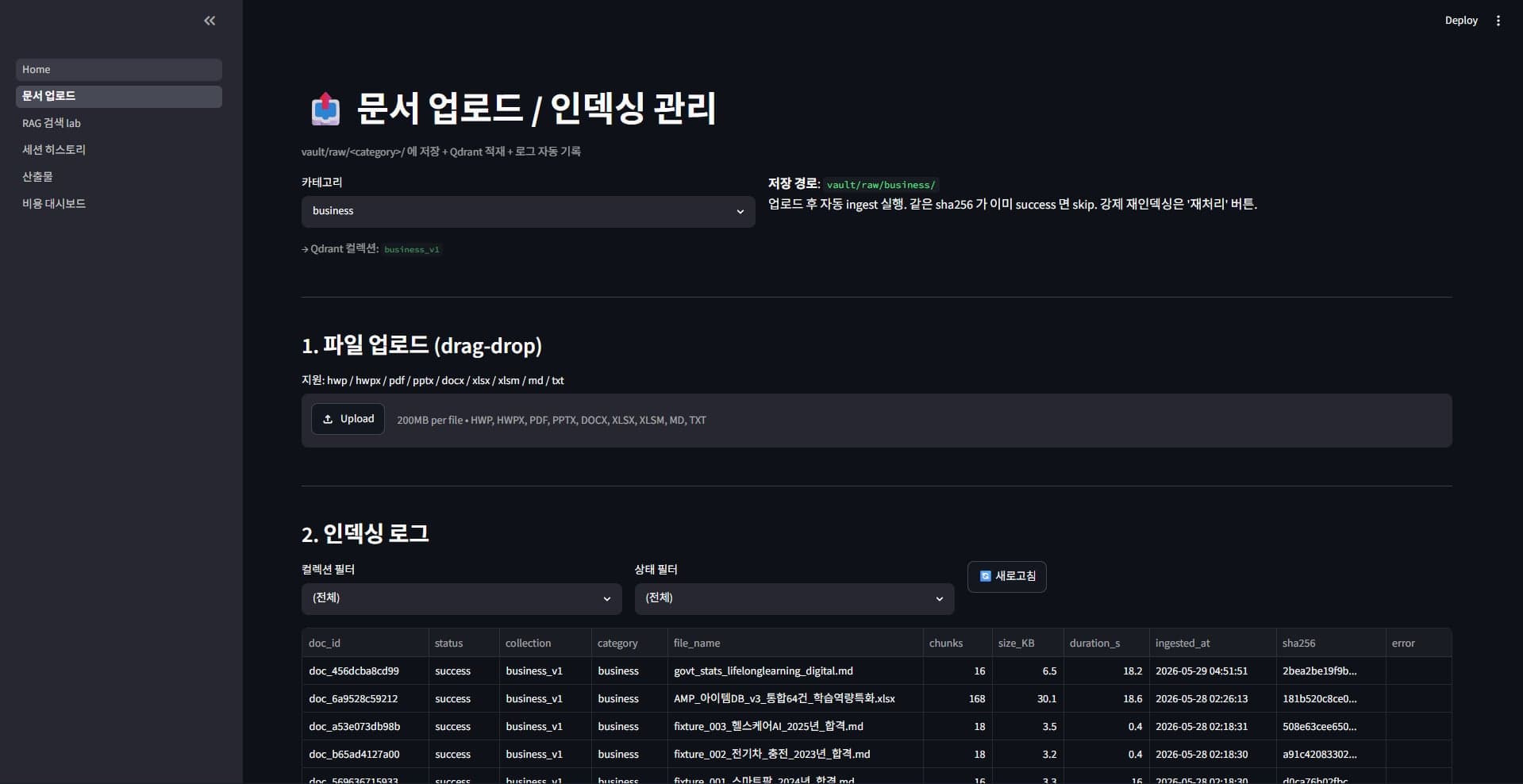Open 세션 히스토리 page

point(119,150)
